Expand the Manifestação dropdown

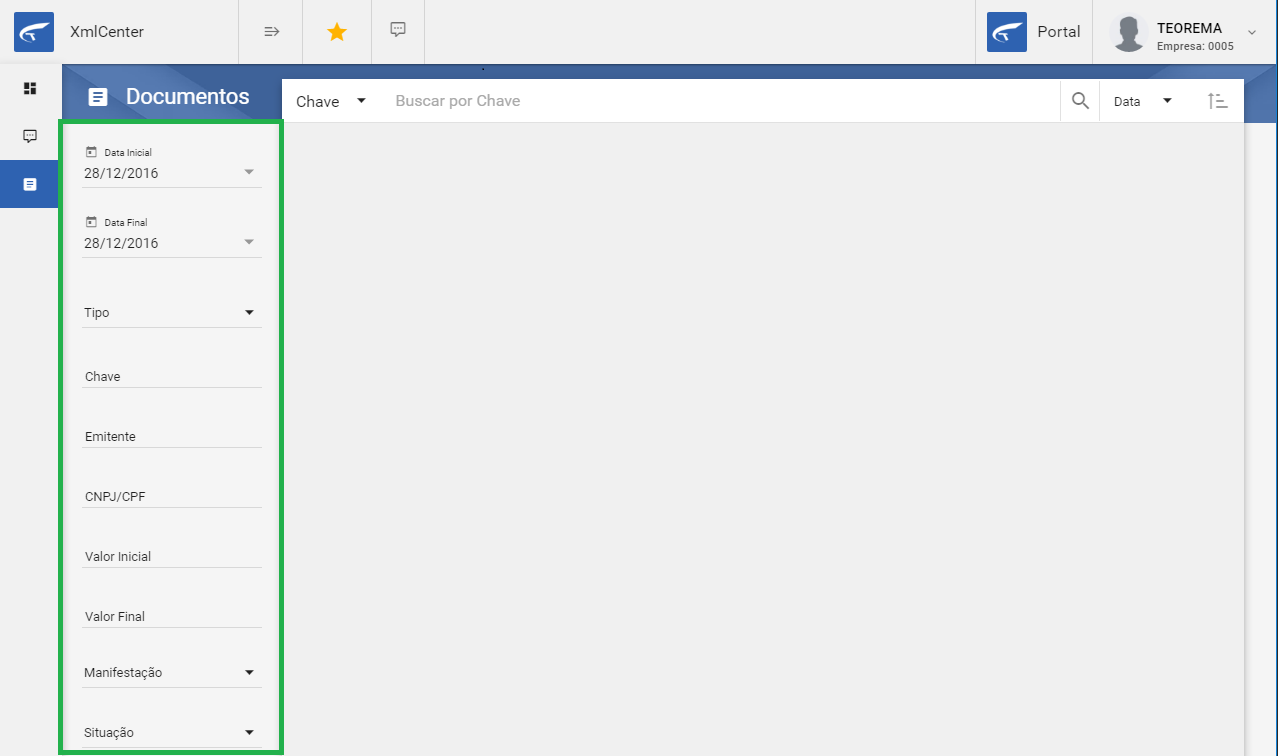click(x=172, y=673)
